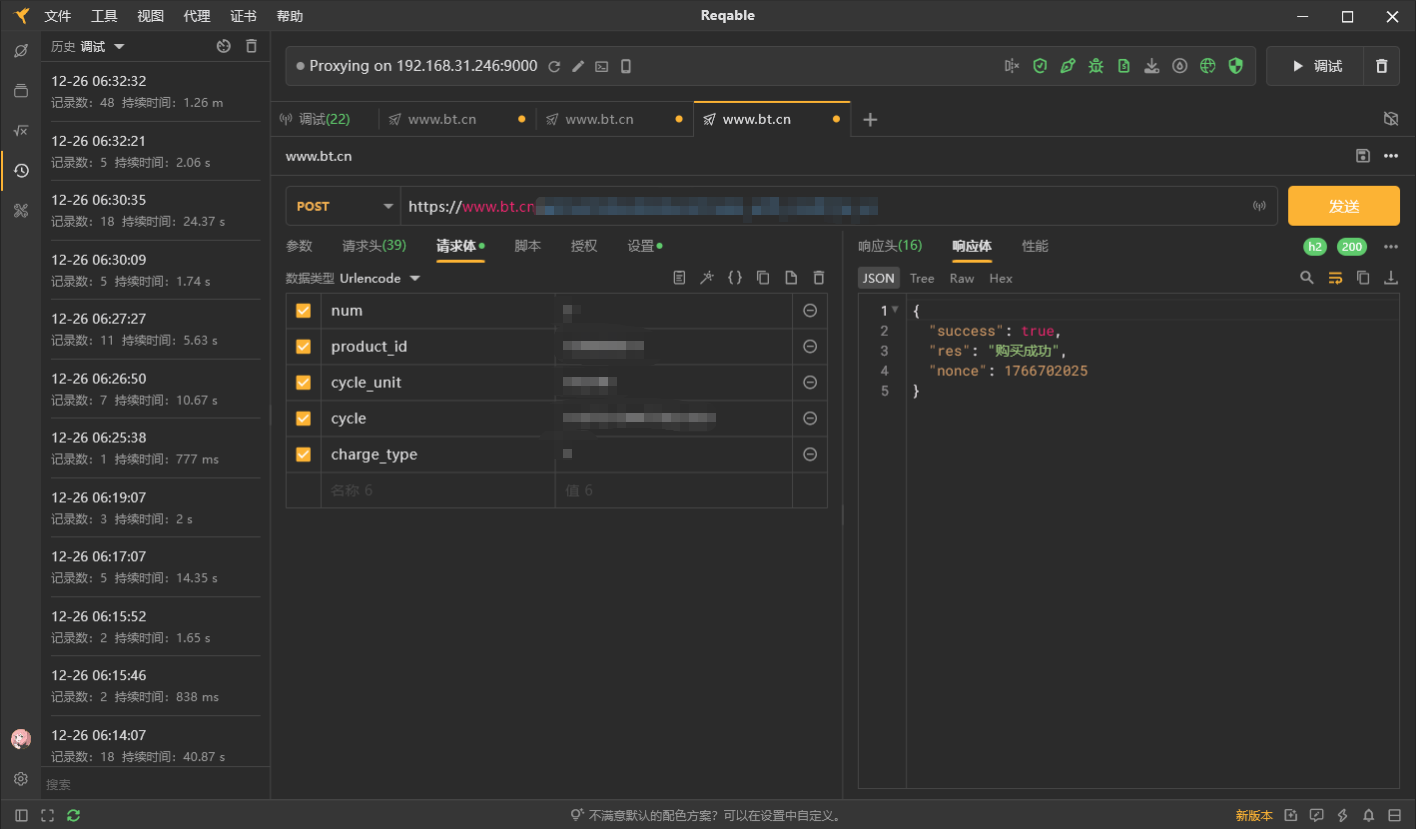Click the history clock icon in left sidebar
The height and width of the screenshot is (829, 1416).
pos(21,171)
